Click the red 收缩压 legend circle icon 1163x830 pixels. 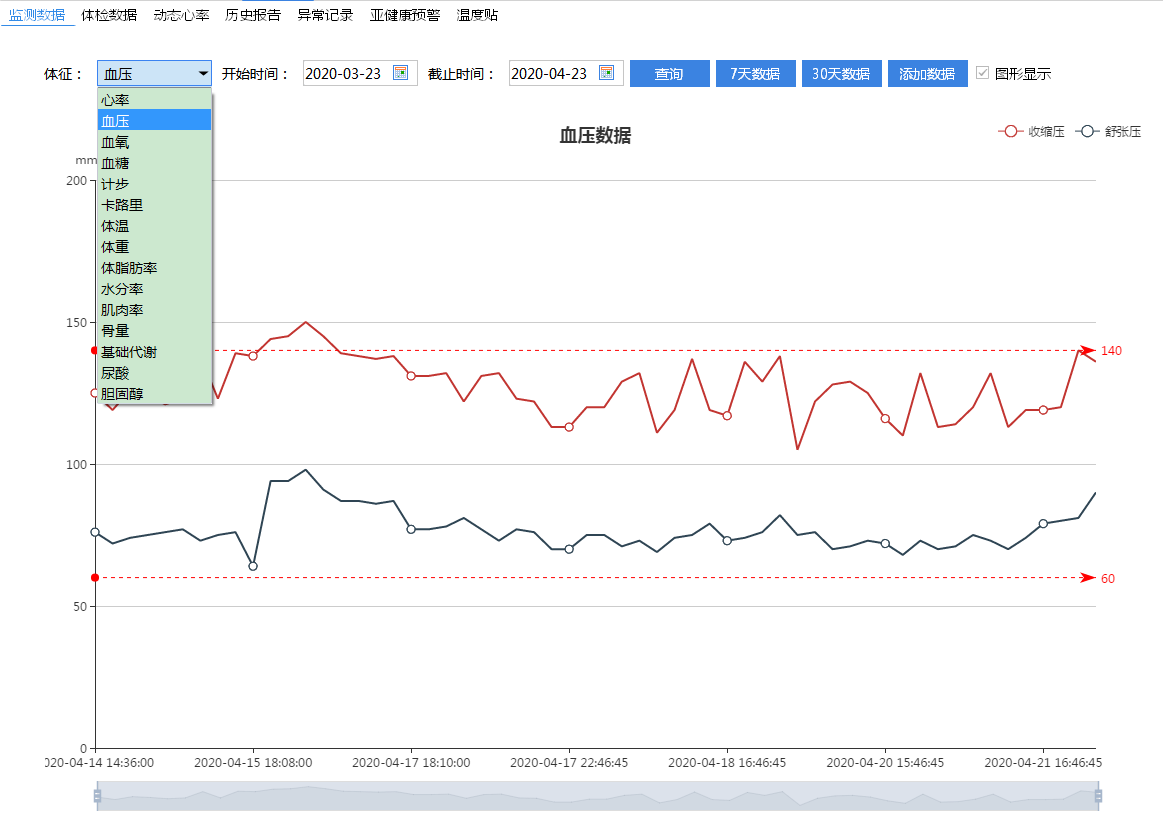click(x=1012, y=131)
